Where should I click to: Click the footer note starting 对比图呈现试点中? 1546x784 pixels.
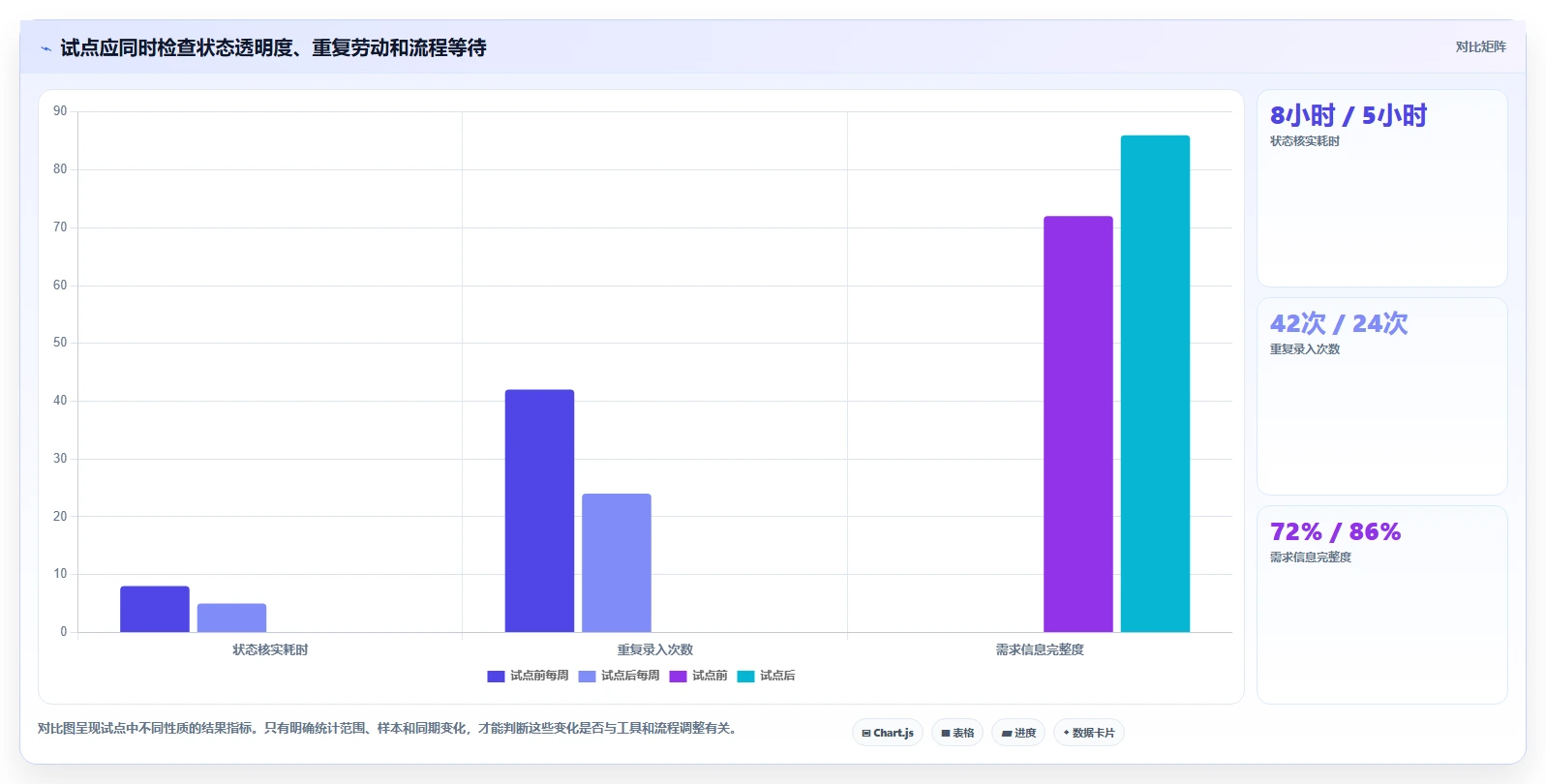click(389, 728)
